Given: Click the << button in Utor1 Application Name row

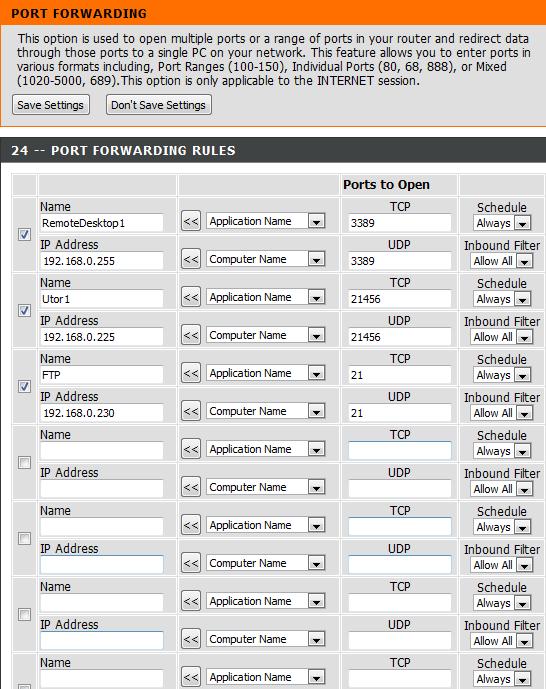Looking at the screenshot, I should 191,297.
